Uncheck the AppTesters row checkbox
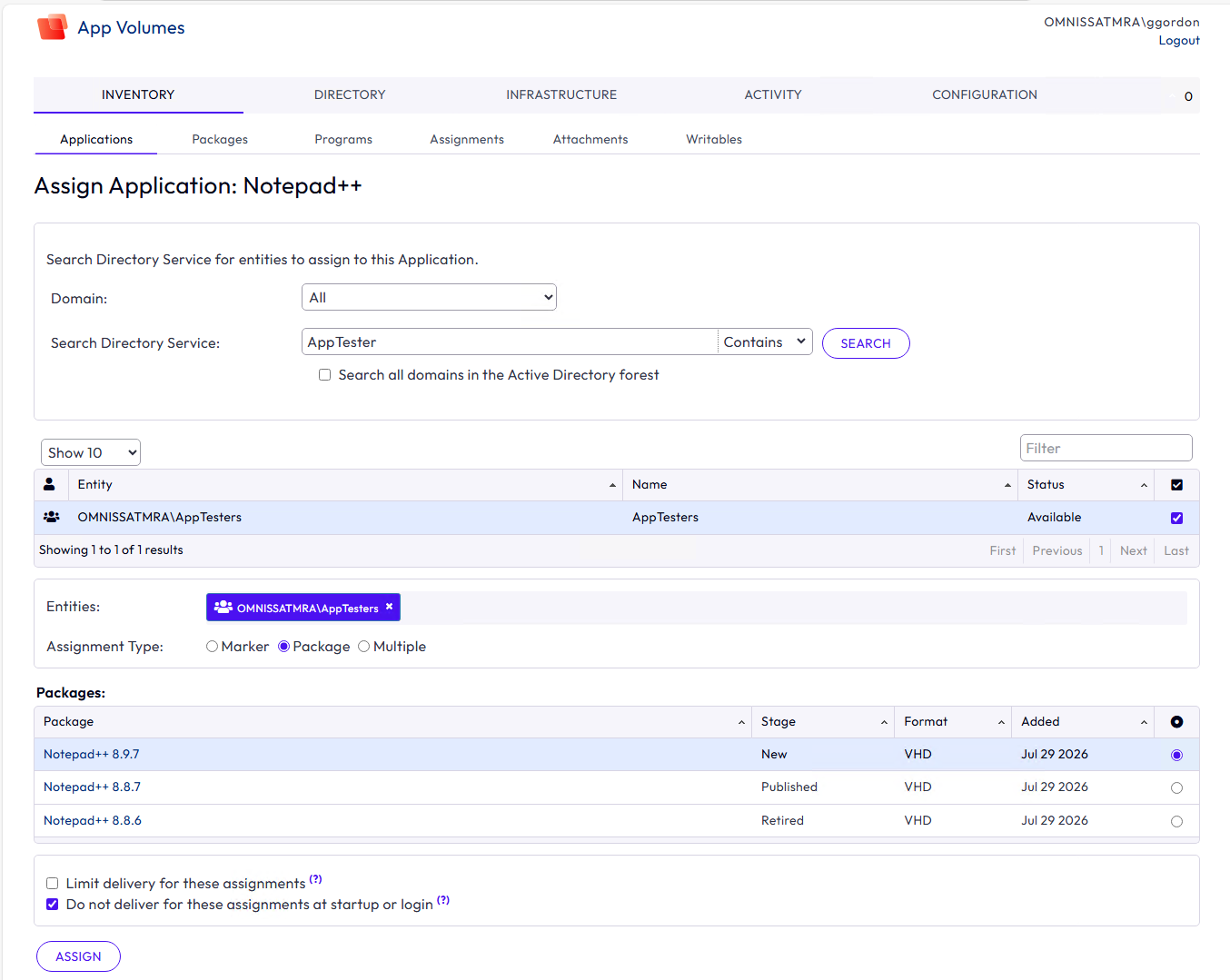 (x=1176, y=518)
